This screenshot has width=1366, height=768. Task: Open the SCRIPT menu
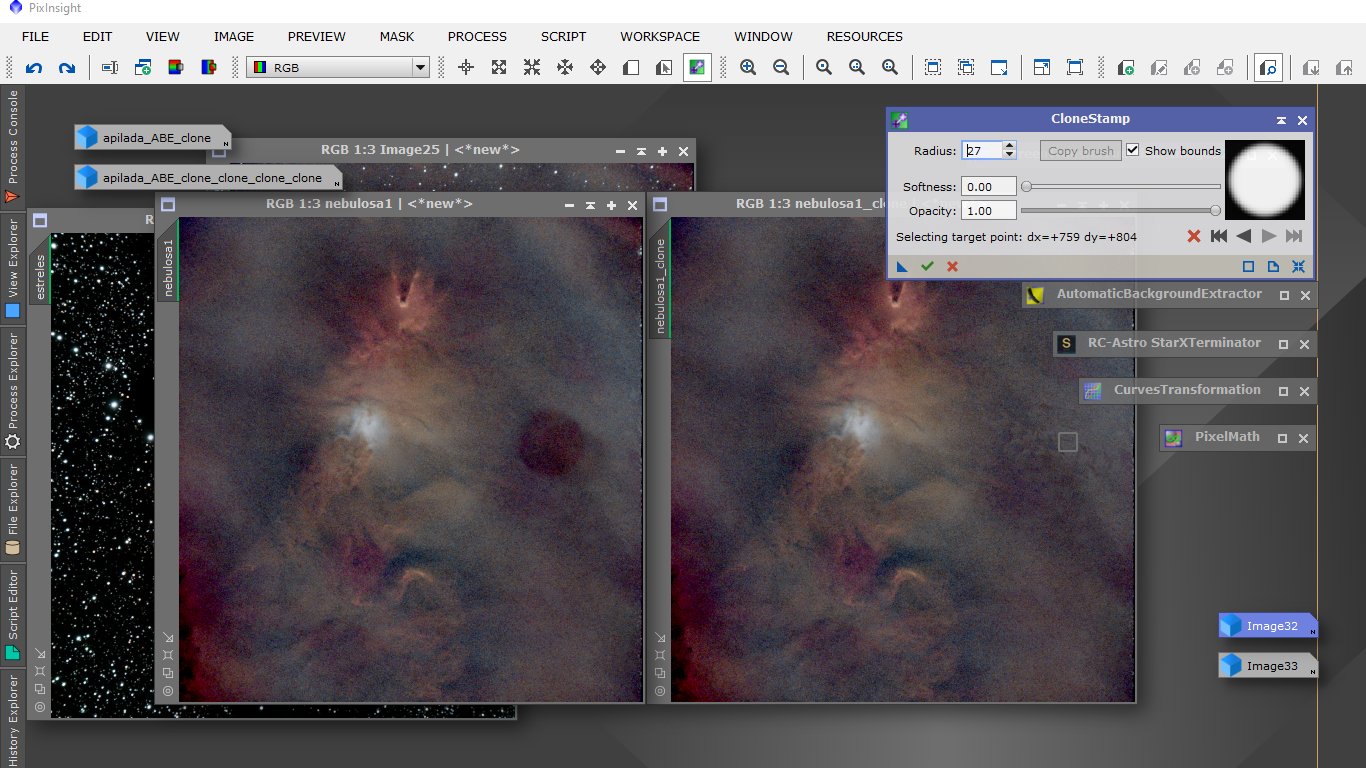564,36
